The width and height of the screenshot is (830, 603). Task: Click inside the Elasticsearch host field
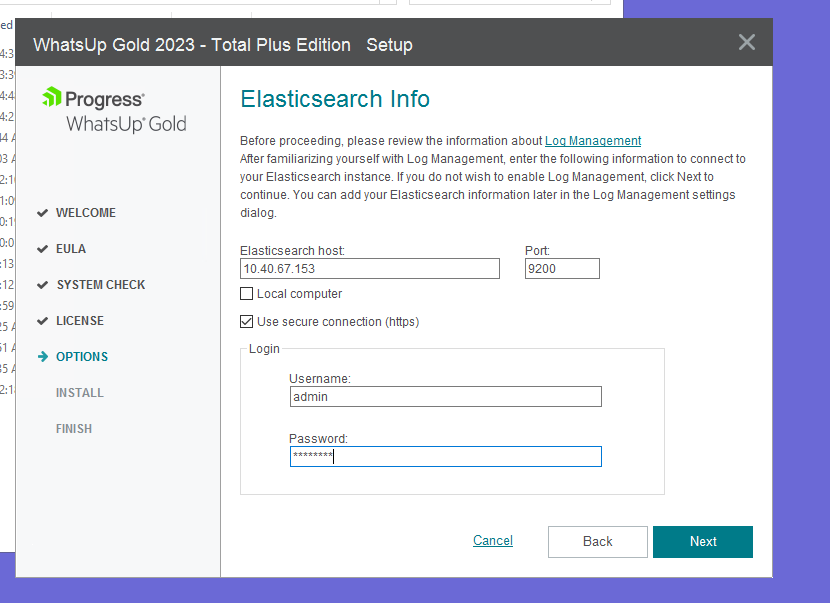pos(369,268)
